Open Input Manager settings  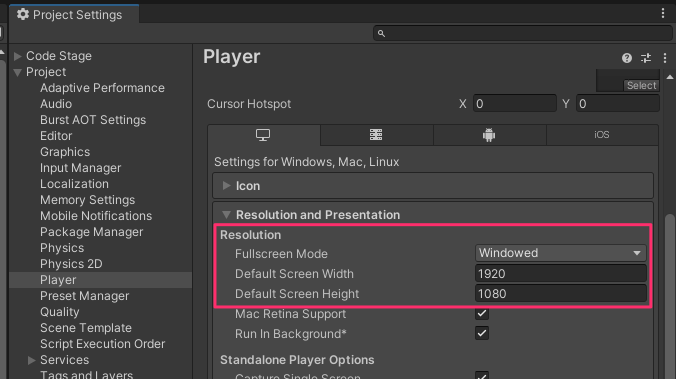(81, 168)
